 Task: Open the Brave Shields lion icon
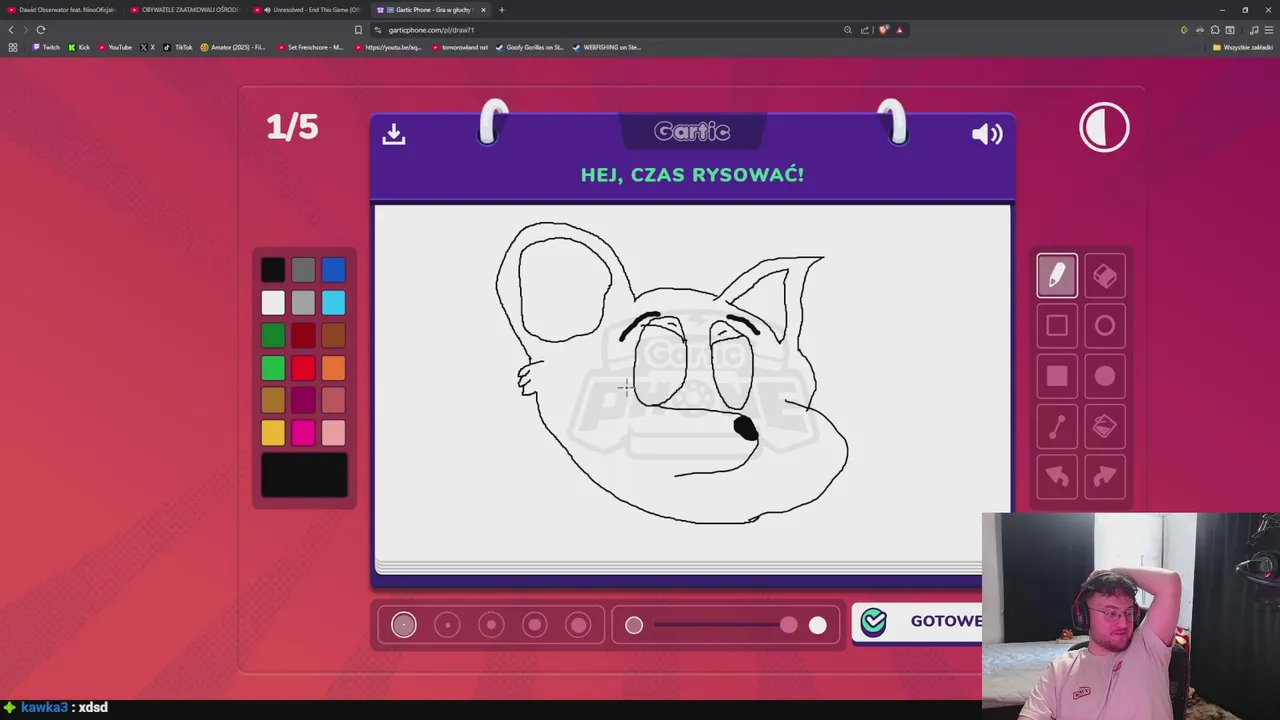point(883,30)
